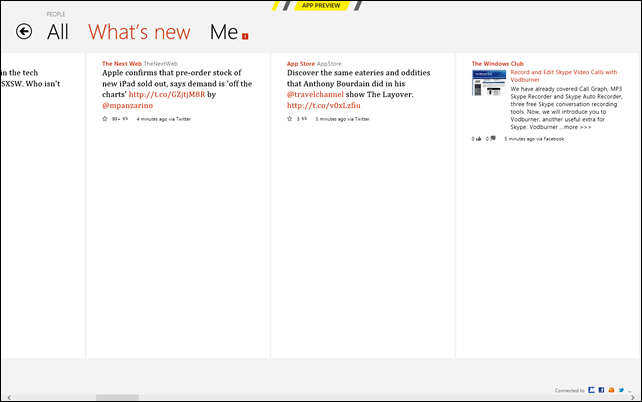This screenshot has height=402, width=642.
Task: Open the Vodburner article thumbnail
Action: tap(488, 83)
